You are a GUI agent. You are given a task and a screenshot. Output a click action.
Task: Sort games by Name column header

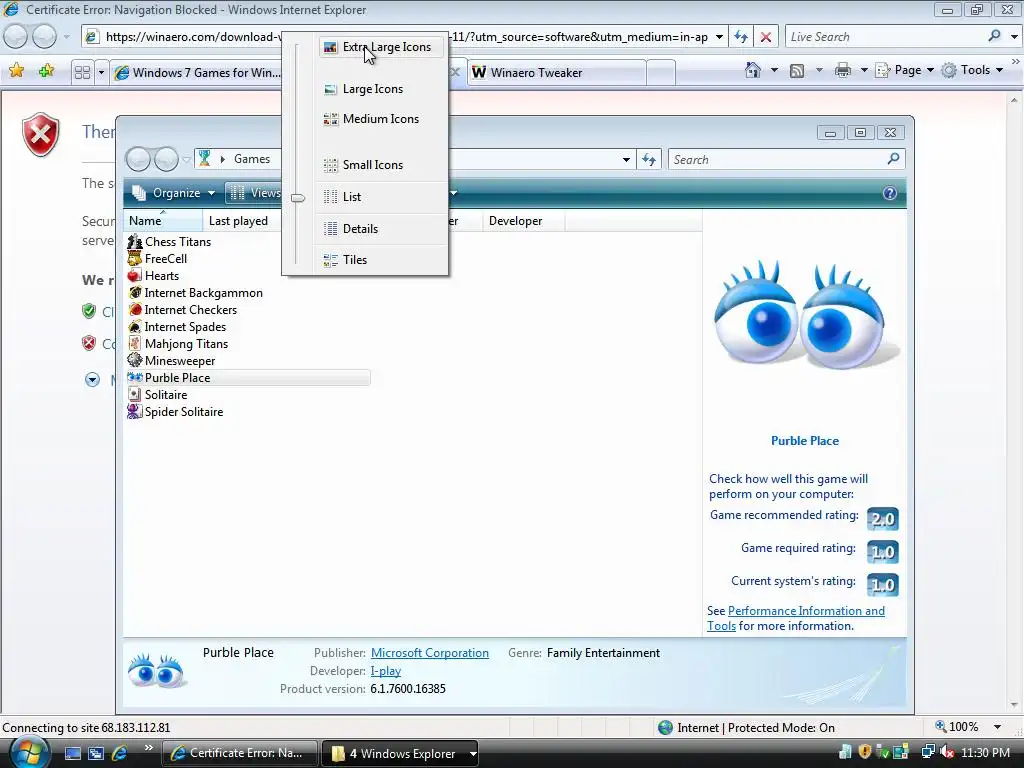click(x=163, y=221)
